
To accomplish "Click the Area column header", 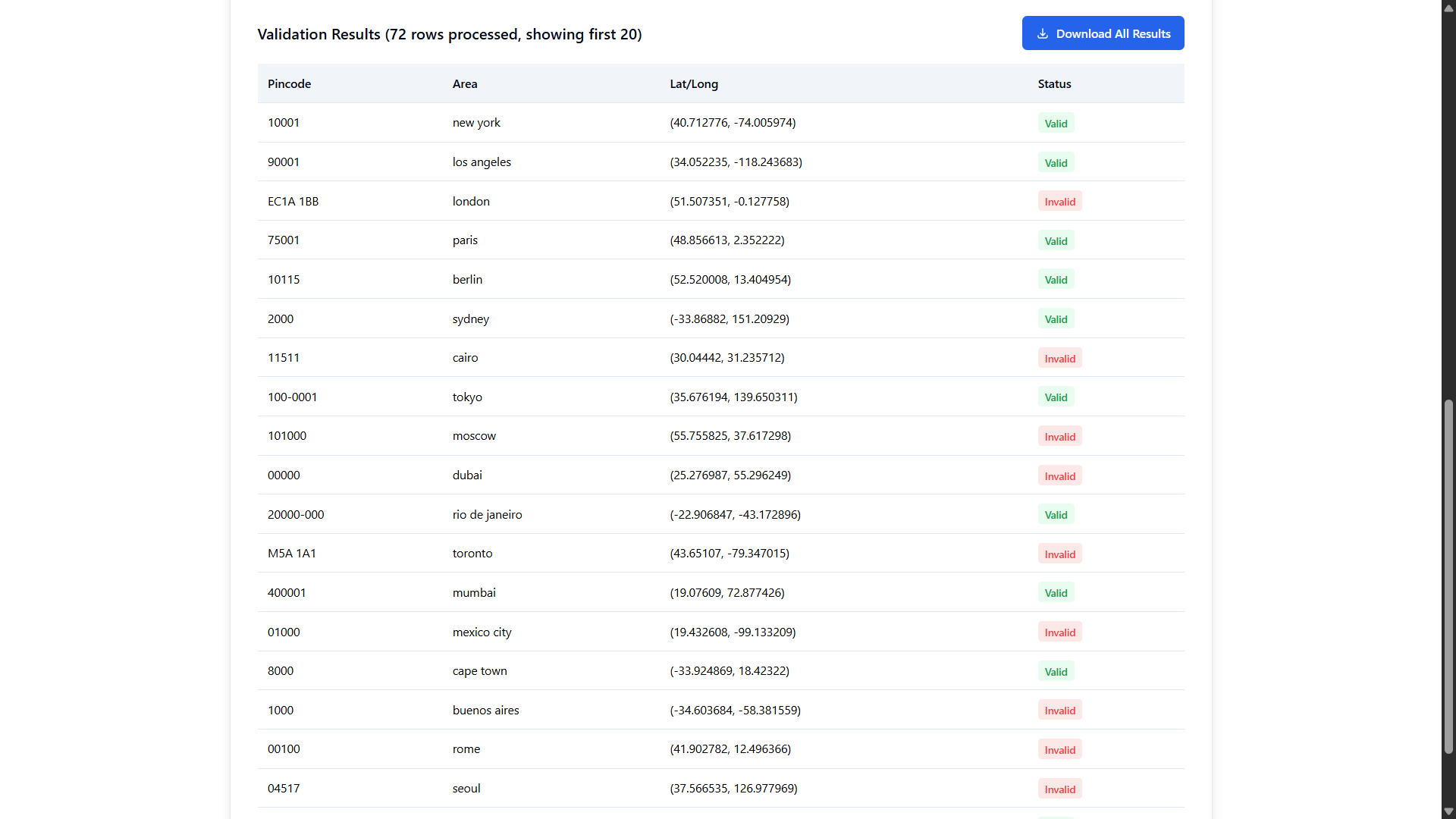I will point(465,84).
